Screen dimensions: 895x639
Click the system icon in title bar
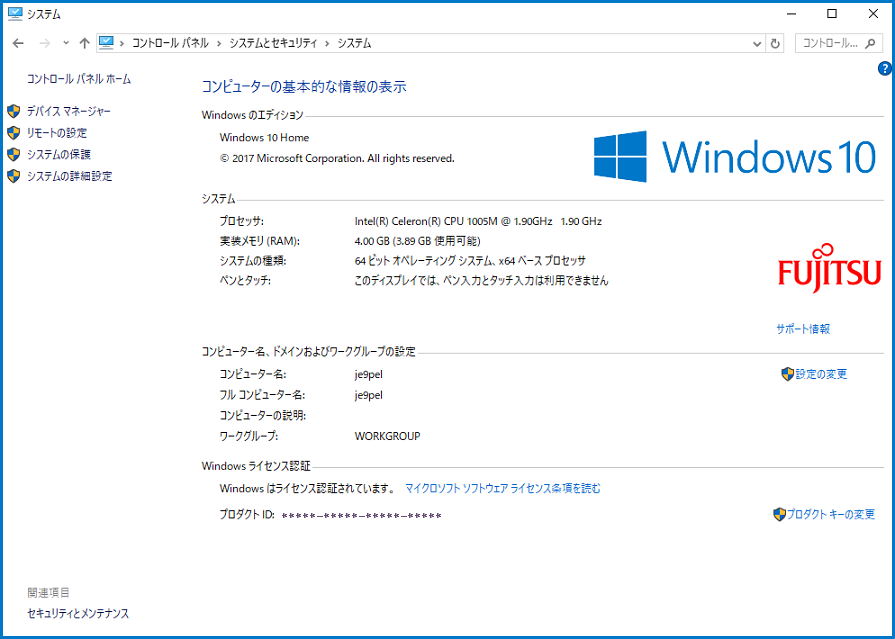click(x=15, y=14)
